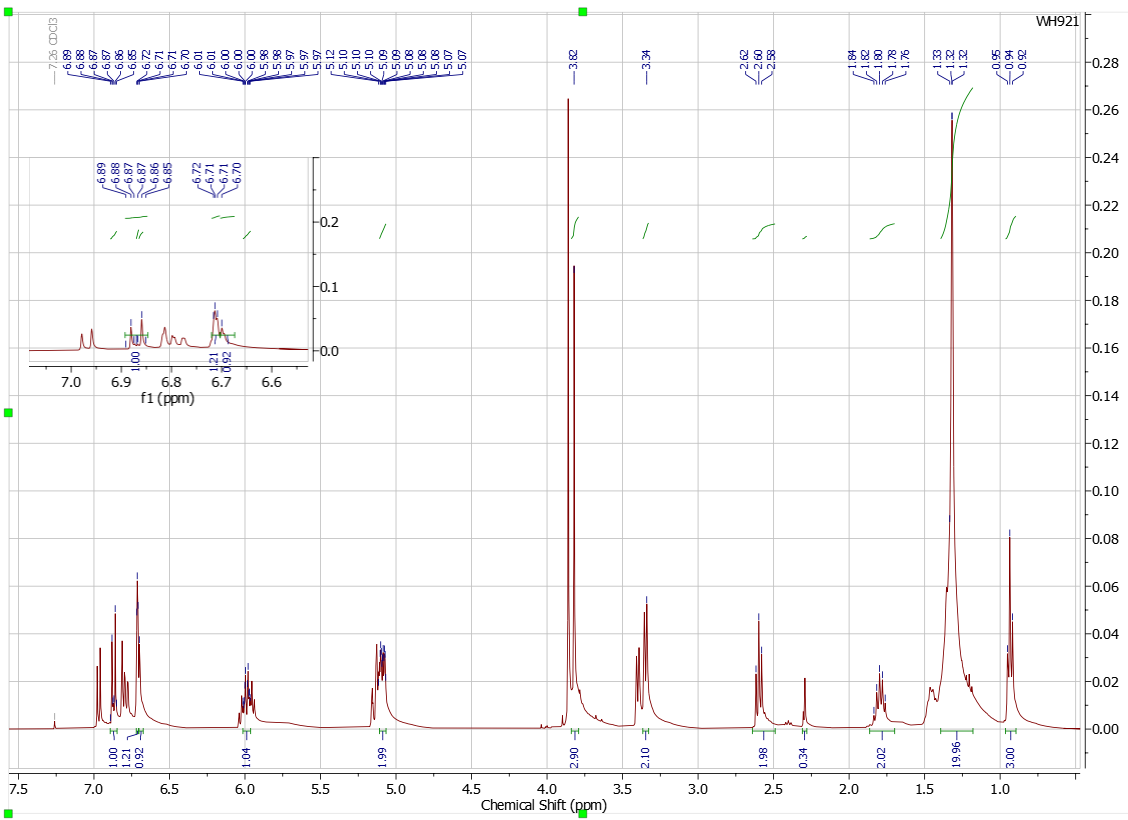Click the 4.5 tick on chemical shift axis
The width and height of the screenshot is (1128, 820).
click(x=472, y=789)
